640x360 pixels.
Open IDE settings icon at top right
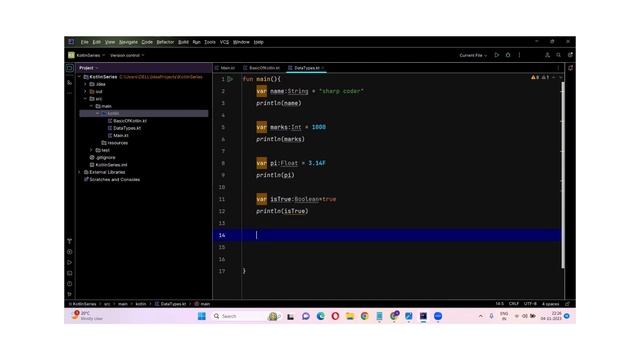570,55
